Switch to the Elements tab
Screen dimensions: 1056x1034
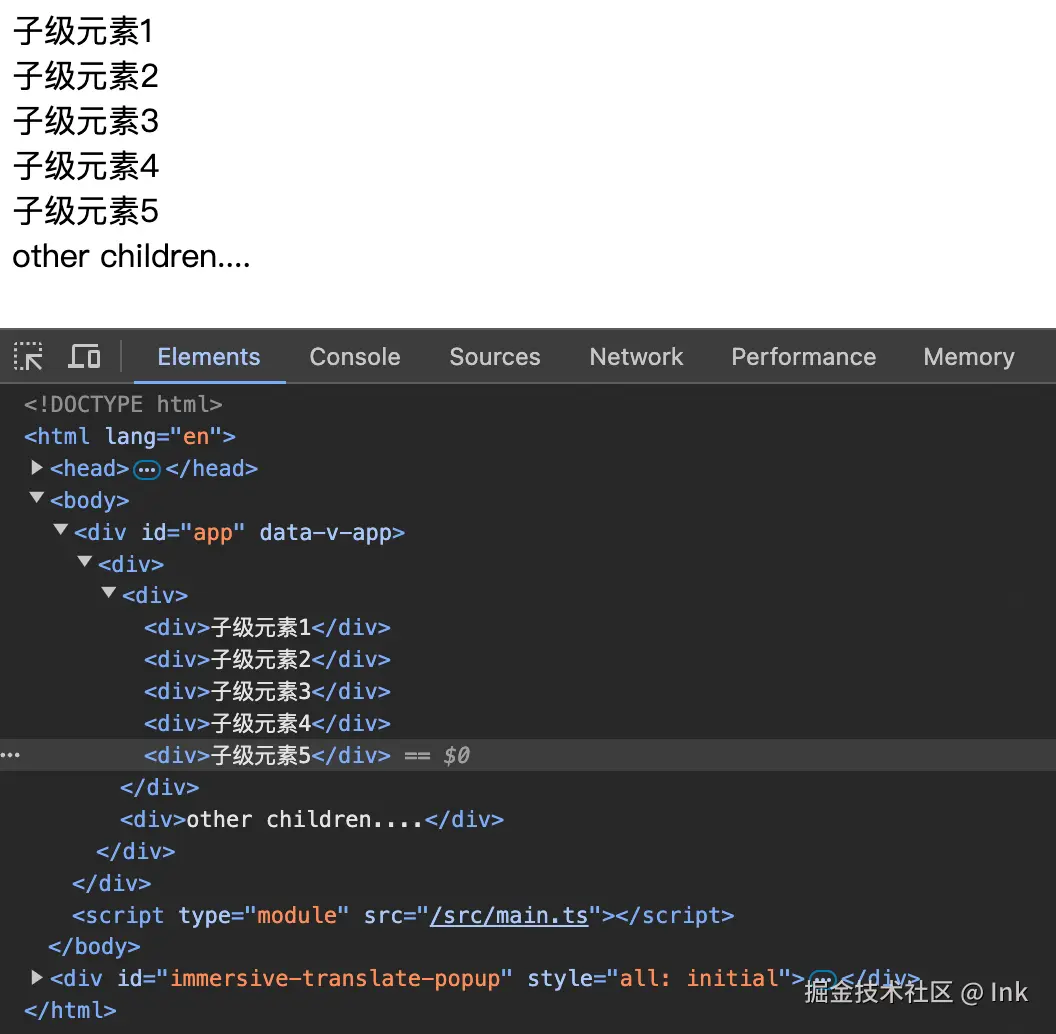(209, 356)
